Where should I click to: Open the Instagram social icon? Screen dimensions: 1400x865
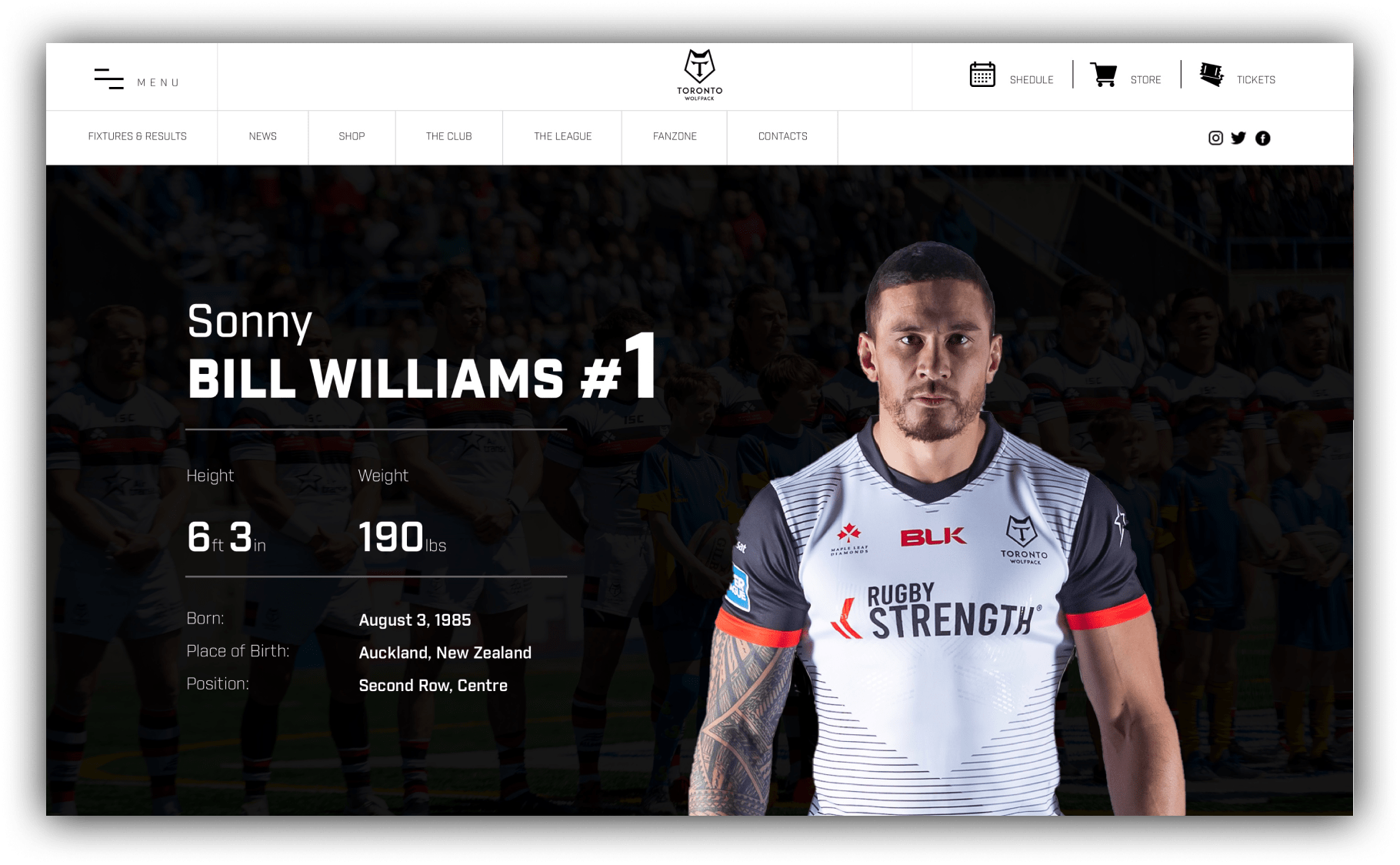pyautogui.click(x=1215, y=138)
